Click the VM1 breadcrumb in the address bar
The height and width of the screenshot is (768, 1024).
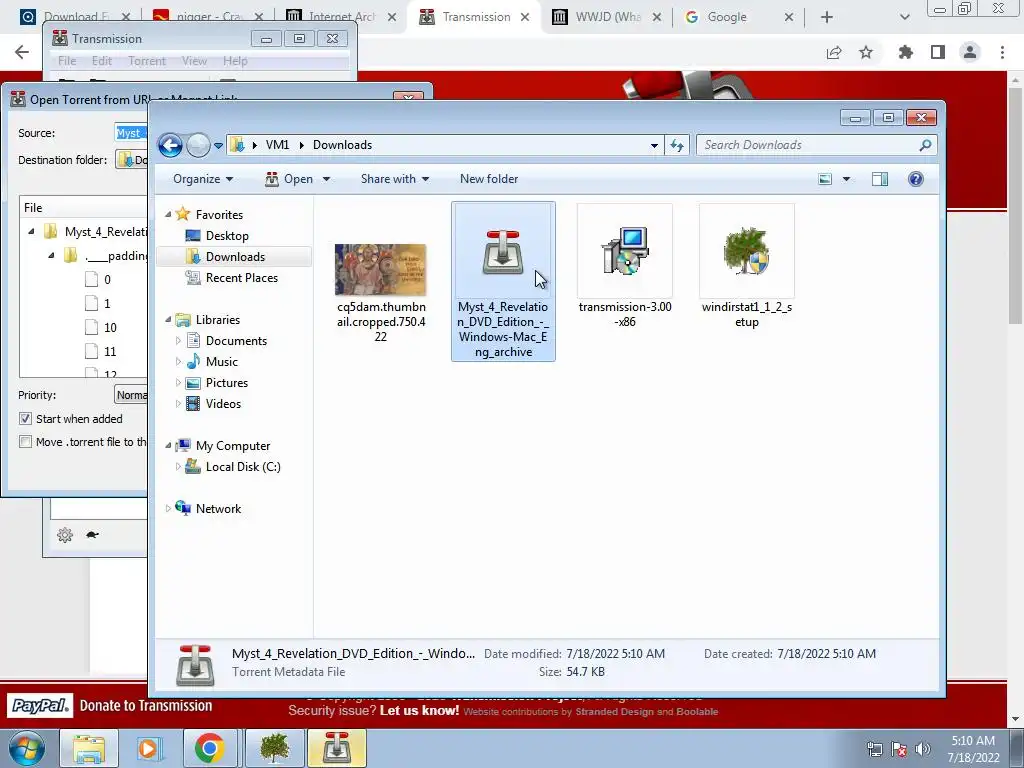click(277, 145)
